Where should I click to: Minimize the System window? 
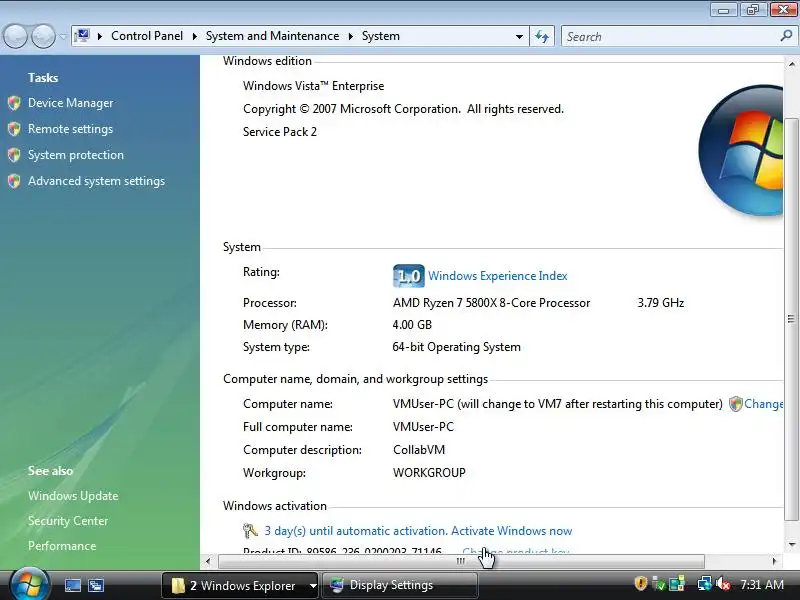tap(723, 9)
